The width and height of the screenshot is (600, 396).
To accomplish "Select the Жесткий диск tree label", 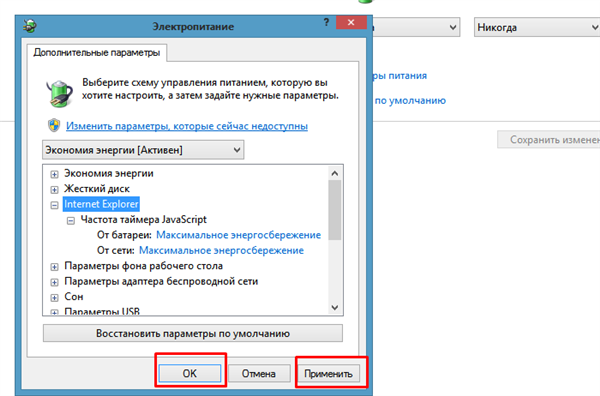I will 97,189.
